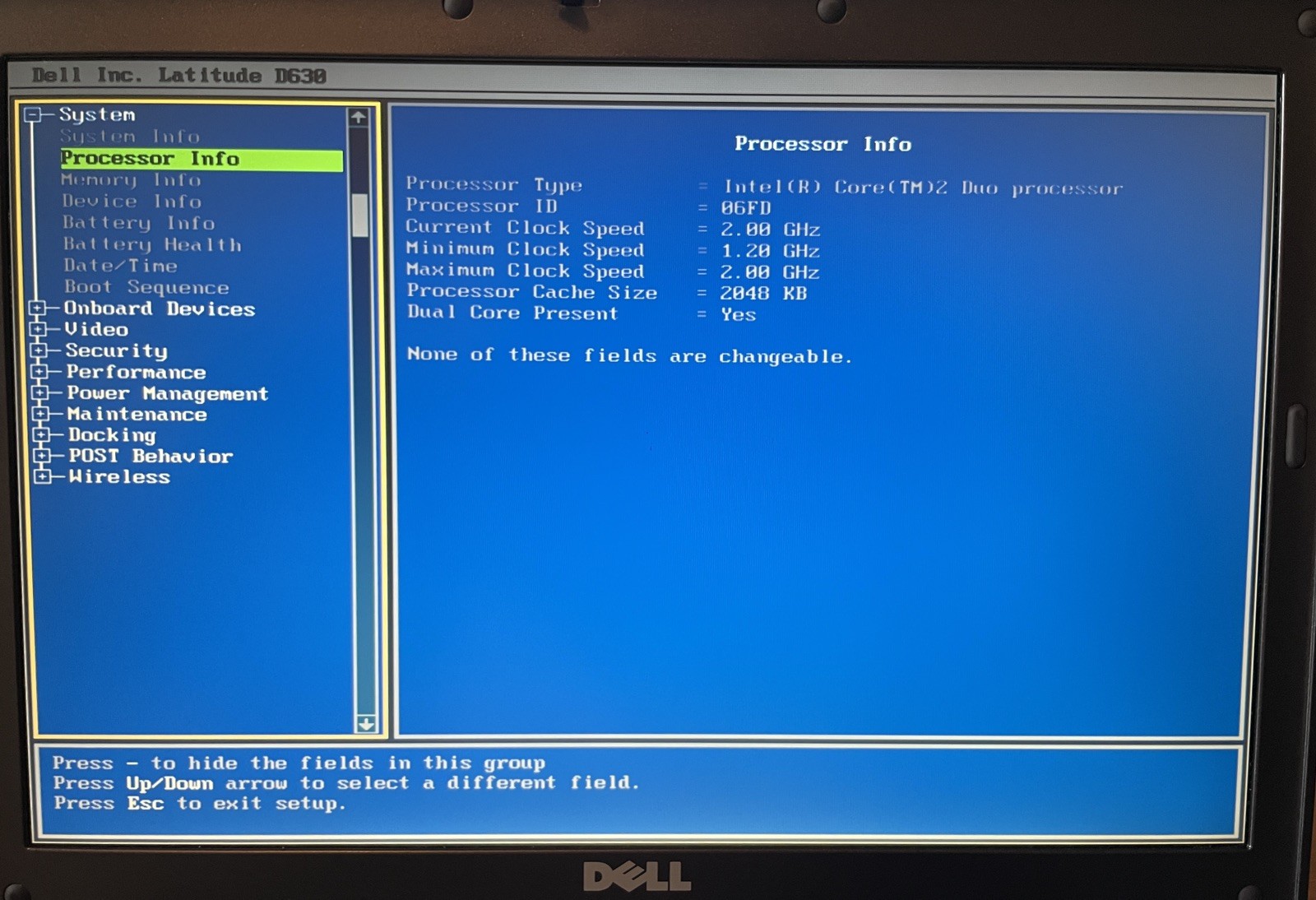Click the scroll up arrow in tree panel

[358, 118]
